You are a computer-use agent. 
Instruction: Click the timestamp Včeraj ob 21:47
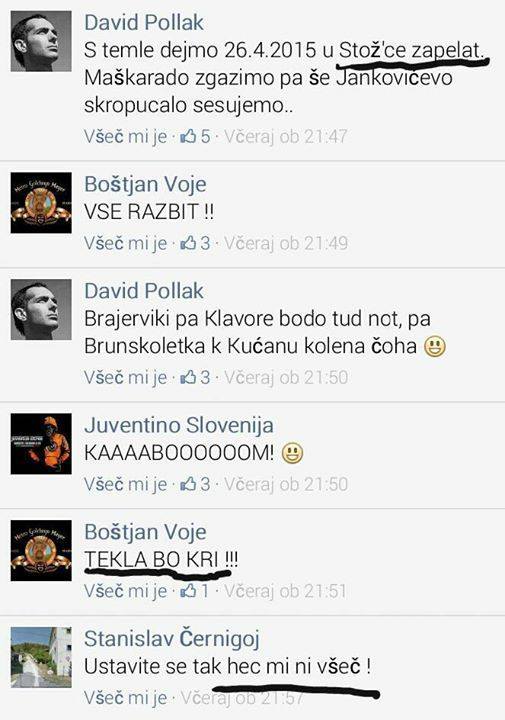285,136
